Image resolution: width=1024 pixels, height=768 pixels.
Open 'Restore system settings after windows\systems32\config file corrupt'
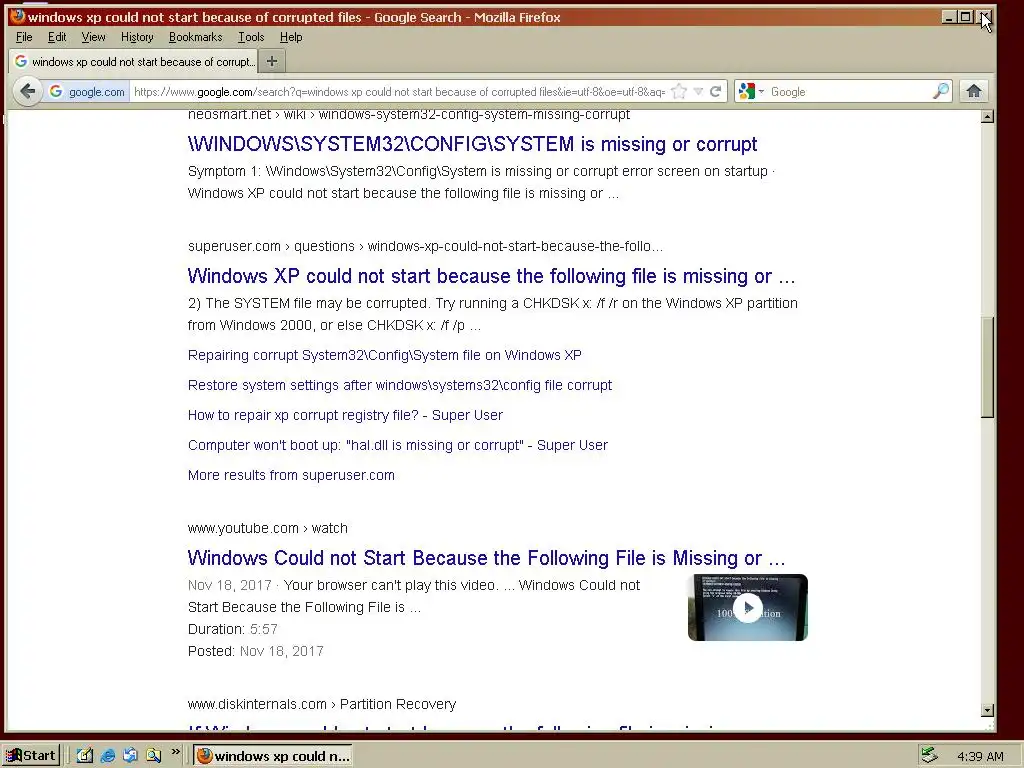click(x=400, y=385)
